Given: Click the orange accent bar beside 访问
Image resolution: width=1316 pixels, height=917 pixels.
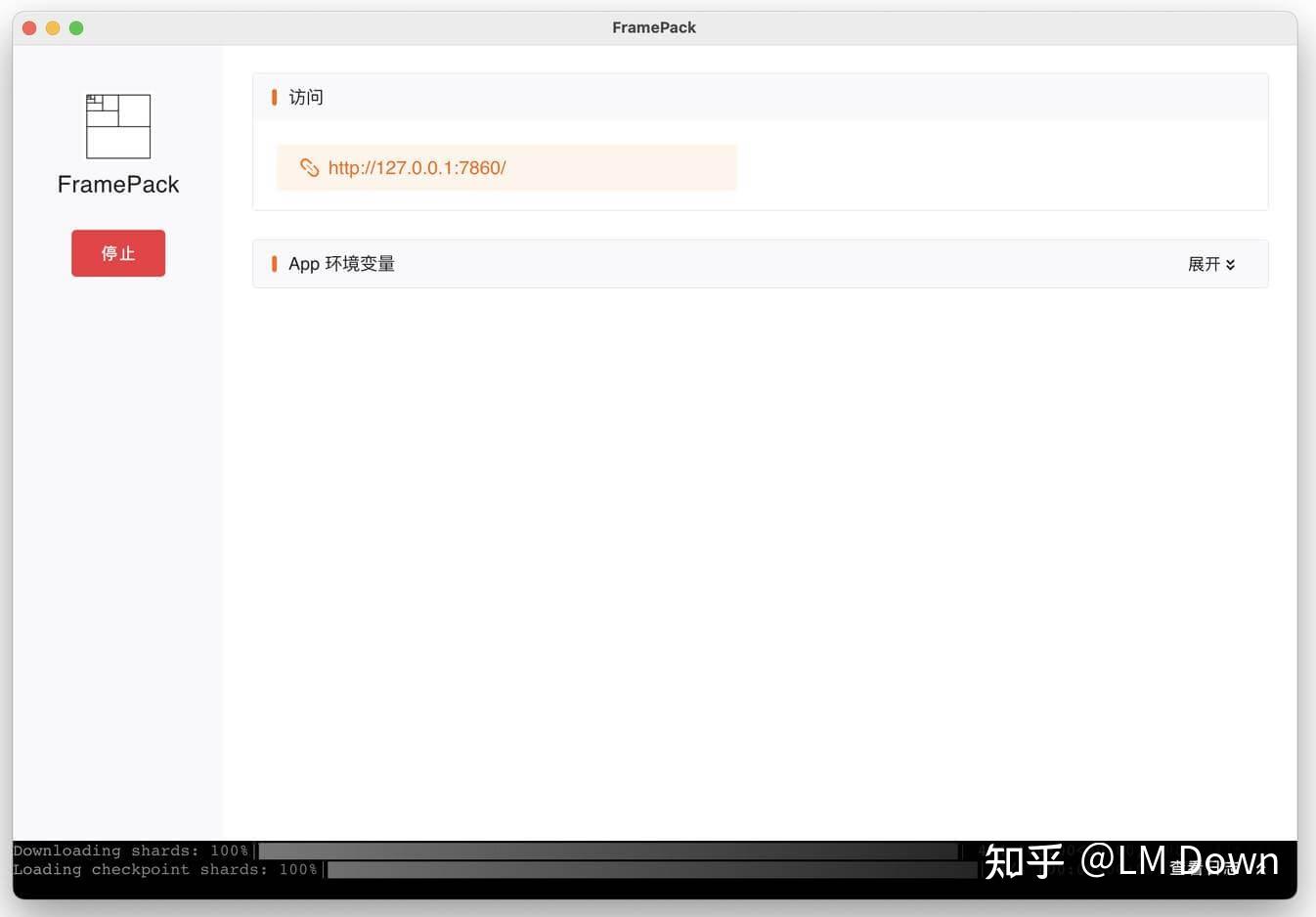Looking at the screenshot, I should pyautogui.click(x=274, y=97).
